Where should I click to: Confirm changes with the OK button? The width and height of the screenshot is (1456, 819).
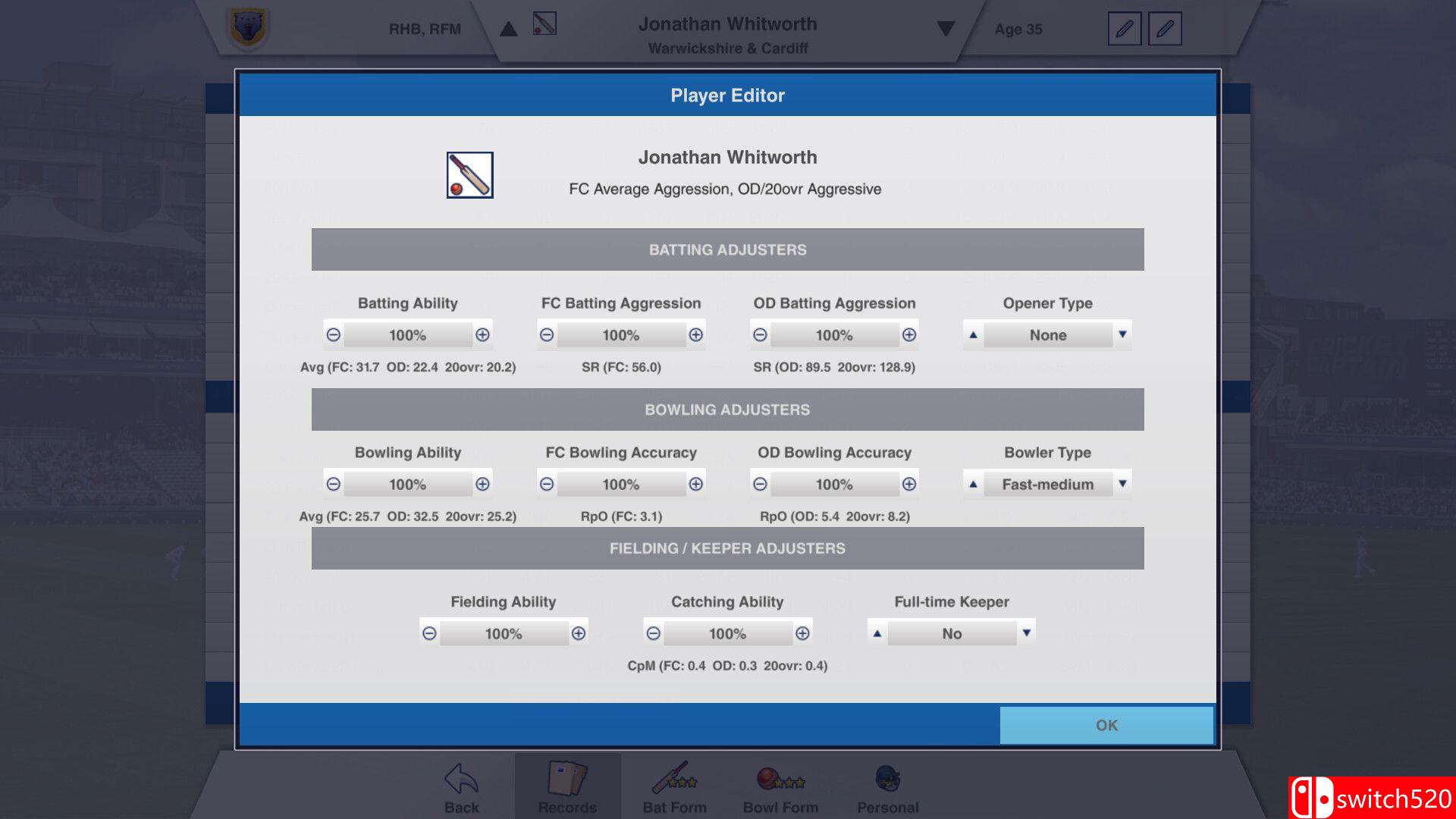[x=1106, y=725]
